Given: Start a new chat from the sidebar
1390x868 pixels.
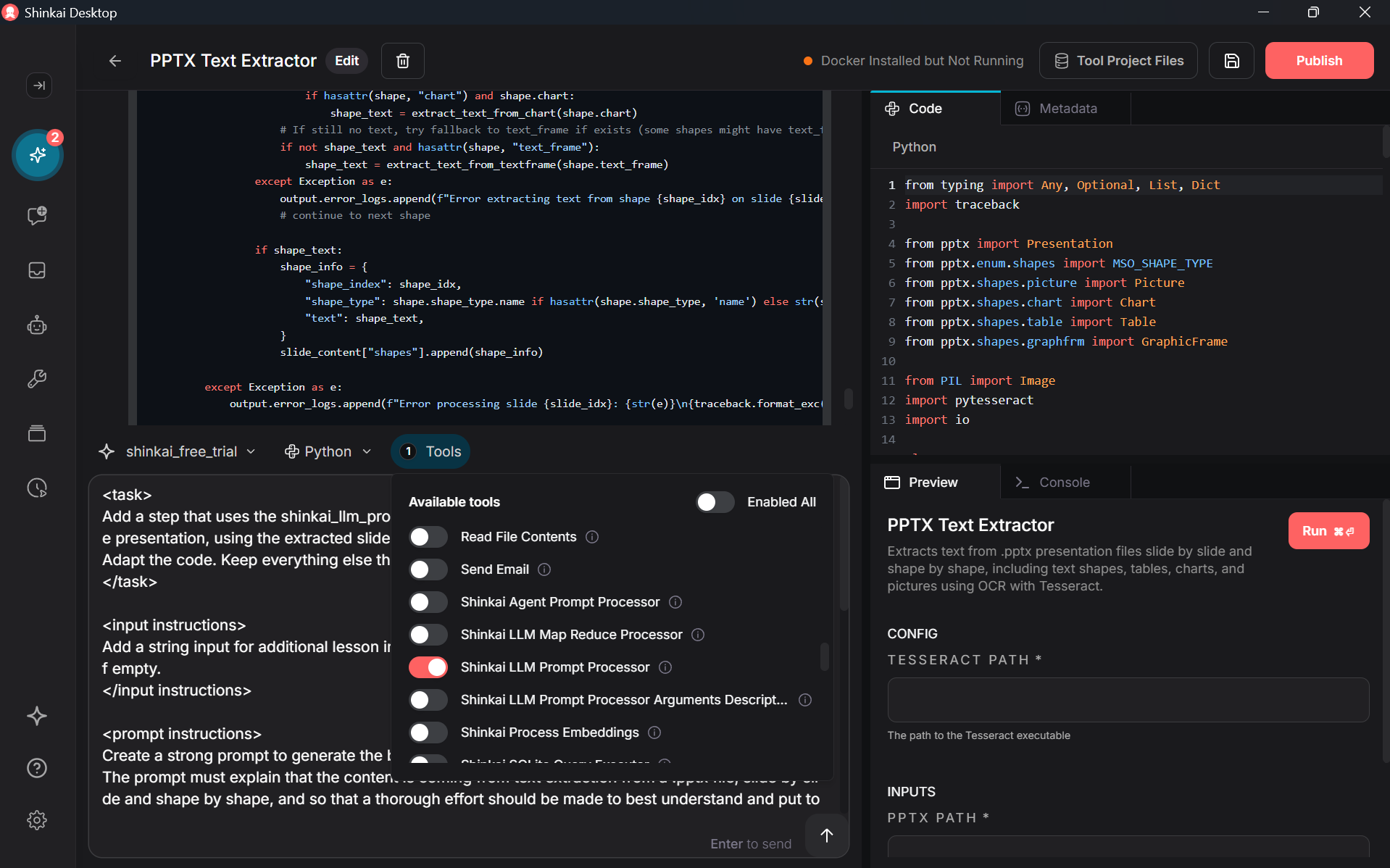Looking at the screenshot, I should [38, 215].
